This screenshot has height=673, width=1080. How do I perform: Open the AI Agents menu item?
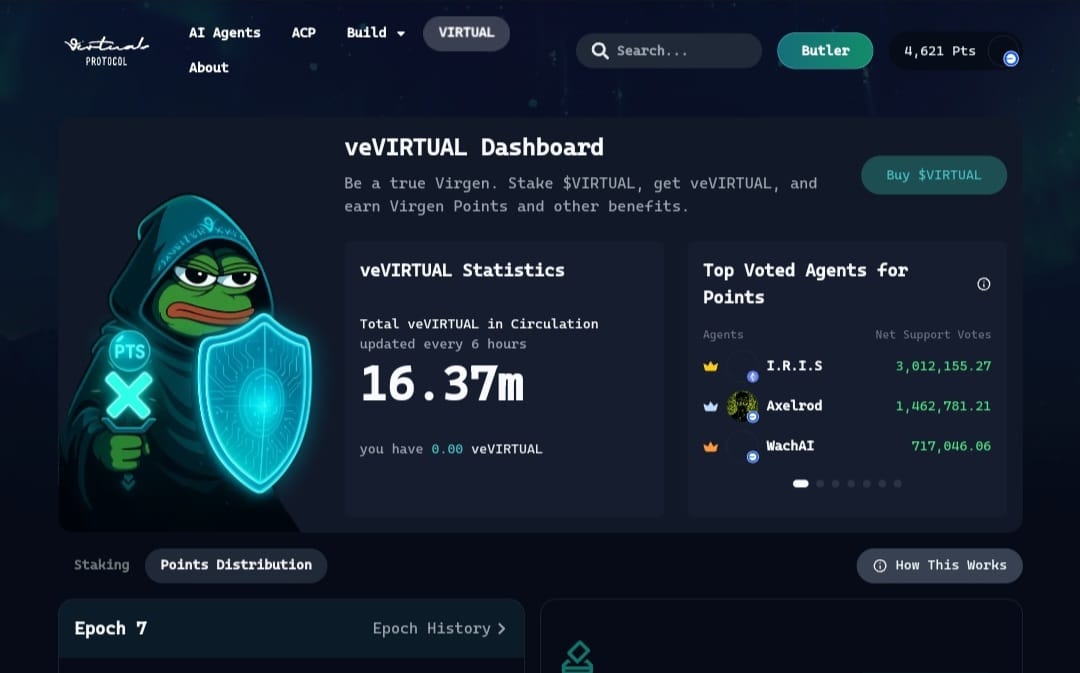click(225, 33)
